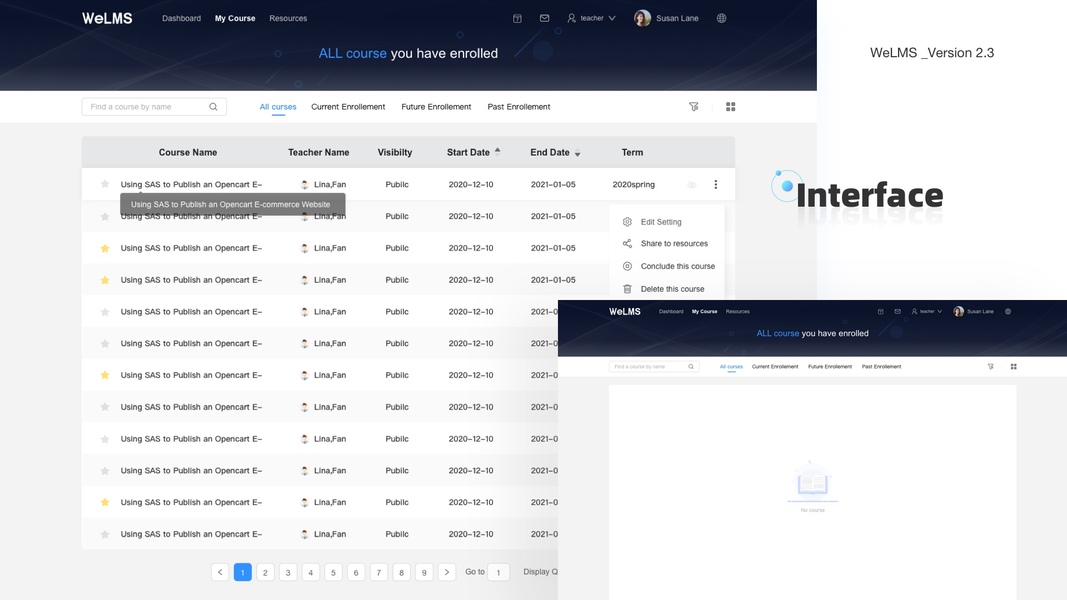Screen dimensions: 1067x600
Task: Jump to page 2 in the pagination
Action: [265, 572]
